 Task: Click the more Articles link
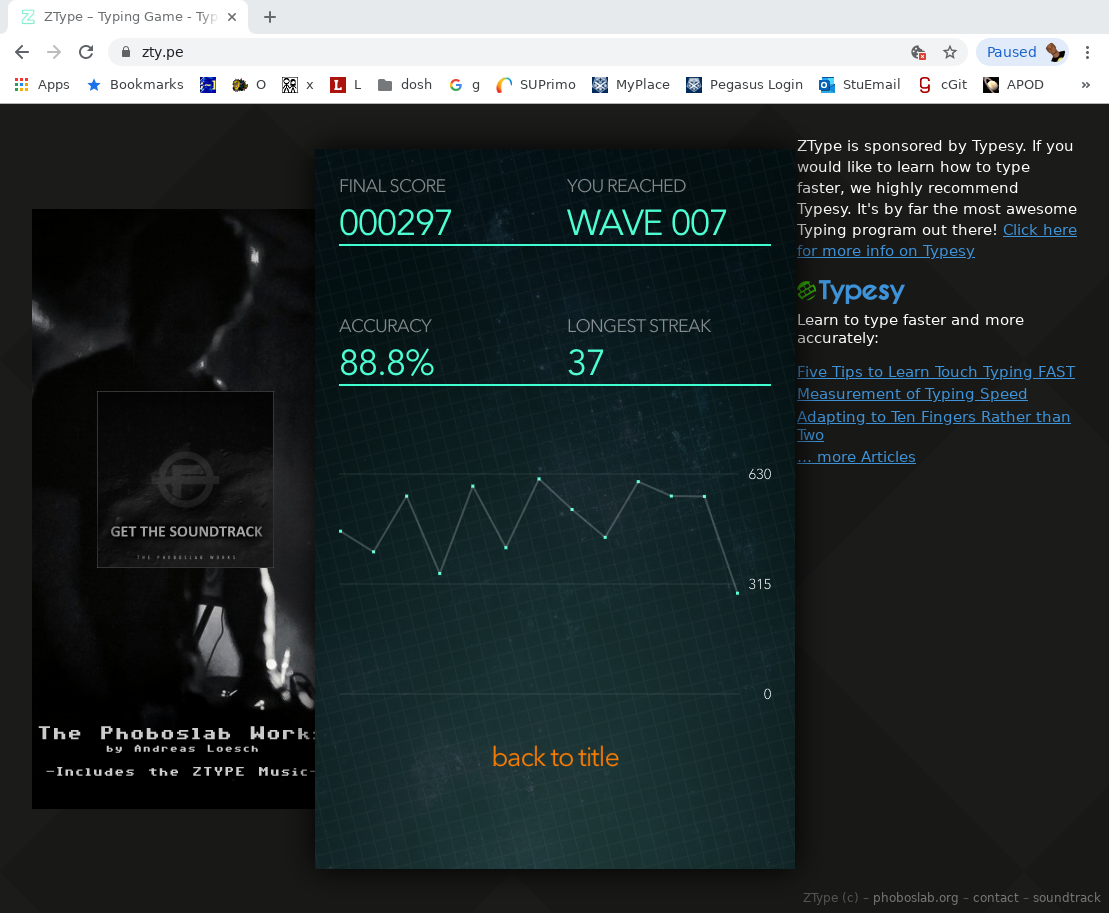click(856, 457)
